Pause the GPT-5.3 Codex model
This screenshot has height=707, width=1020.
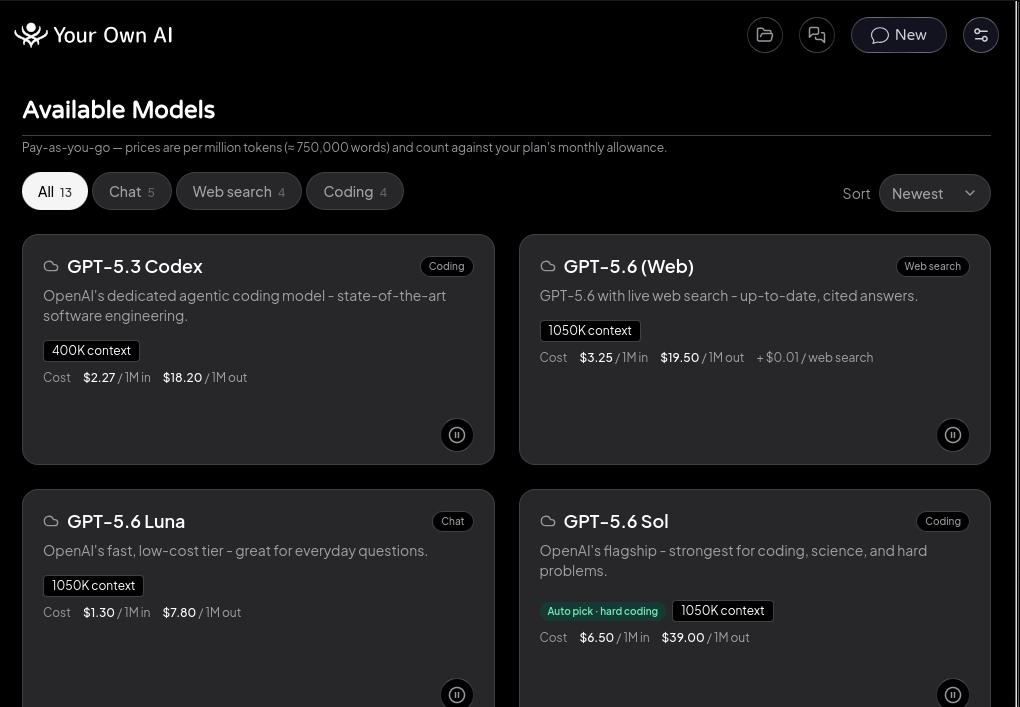457,434
